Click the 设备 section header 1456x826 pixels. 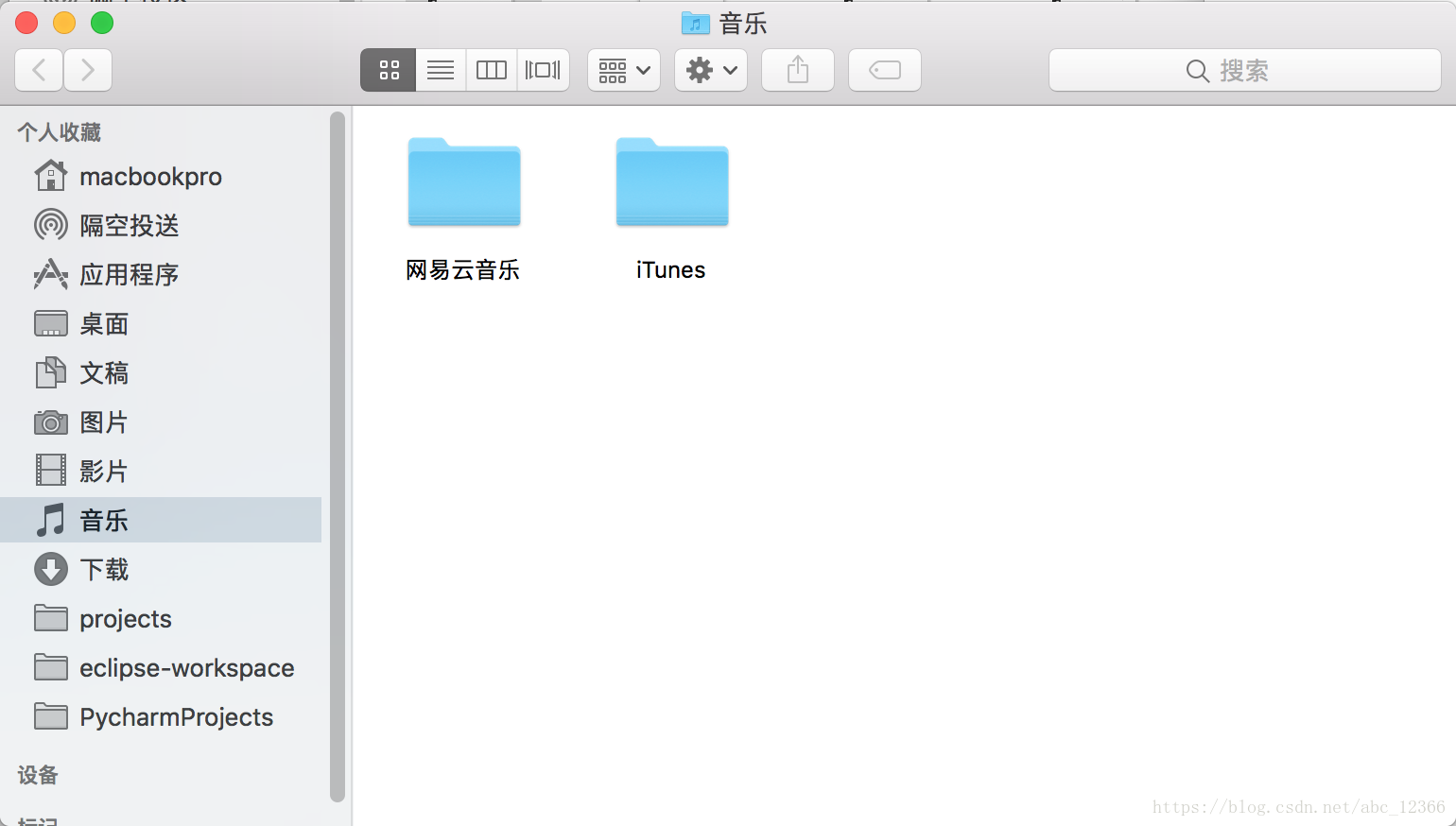38,775
